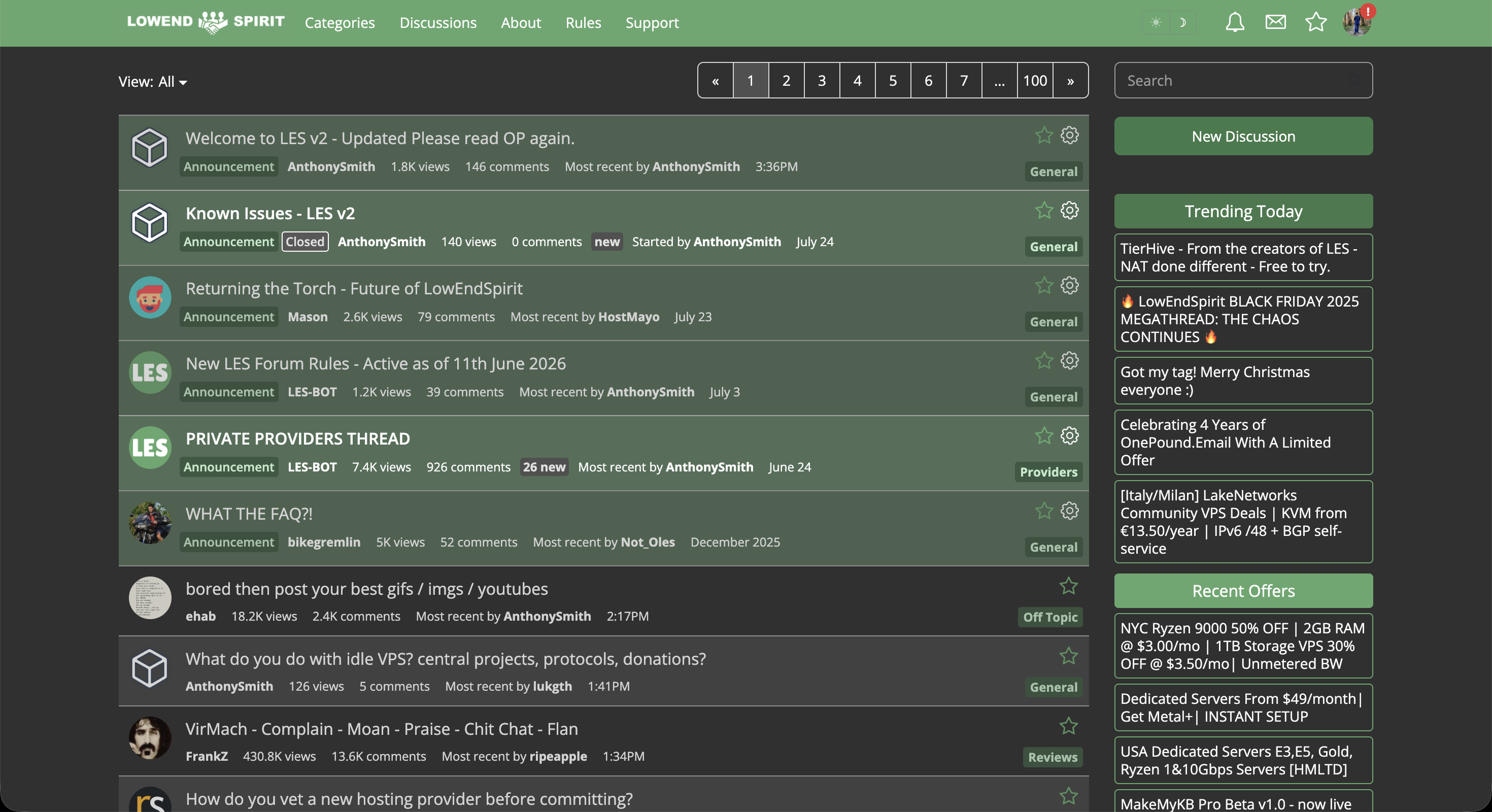
Task: Go to next page with » arrow
Action: pyautogui.click(x=1070, y=81)
